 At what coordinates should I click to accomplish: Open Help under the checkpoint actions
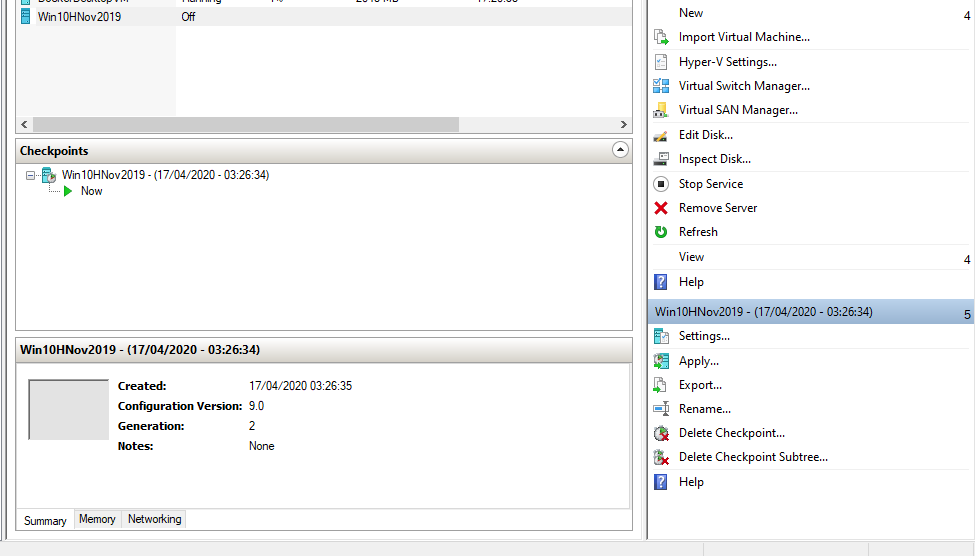click(x=691, y=482)
